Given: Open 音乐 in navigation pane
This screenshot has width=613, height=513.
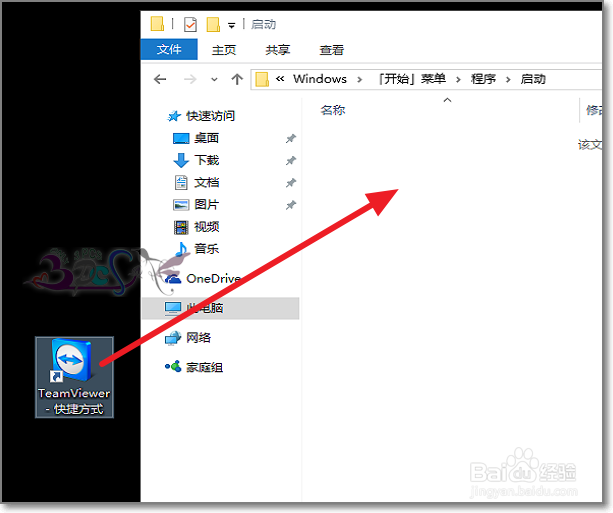Looking at the screenshot, I should [206, 249].
